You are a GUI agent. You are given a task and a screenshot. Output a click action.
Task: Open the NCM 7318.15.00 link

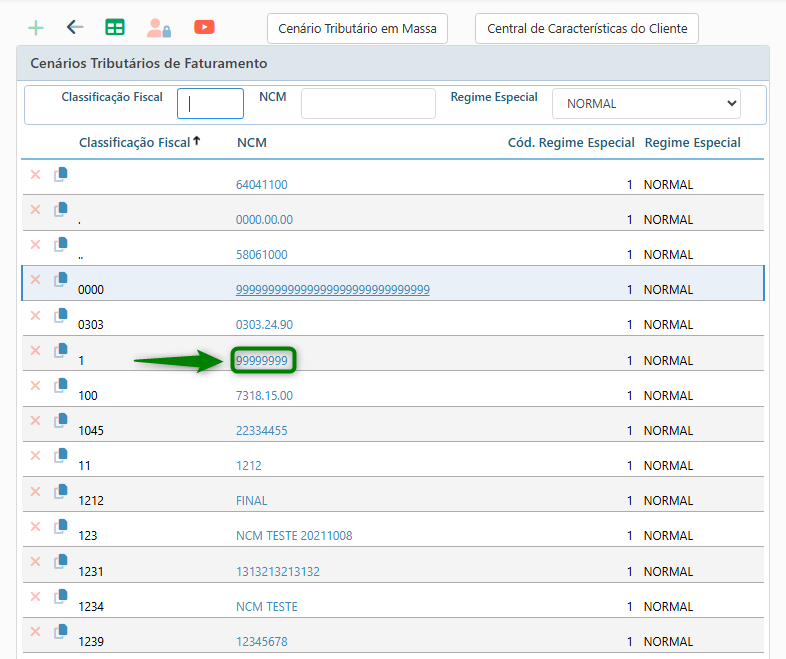pyautogui.click(x=264, y=396)
